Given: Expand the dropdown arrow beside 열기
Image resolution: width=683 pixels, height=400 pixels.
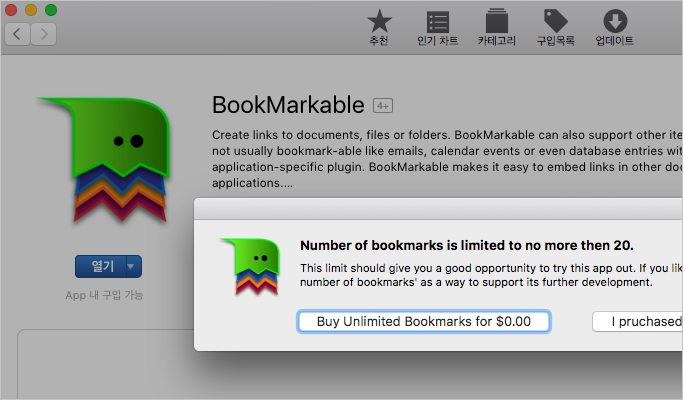Looking at the screenshot, I should pyautogui.click(x=134, y=266).
